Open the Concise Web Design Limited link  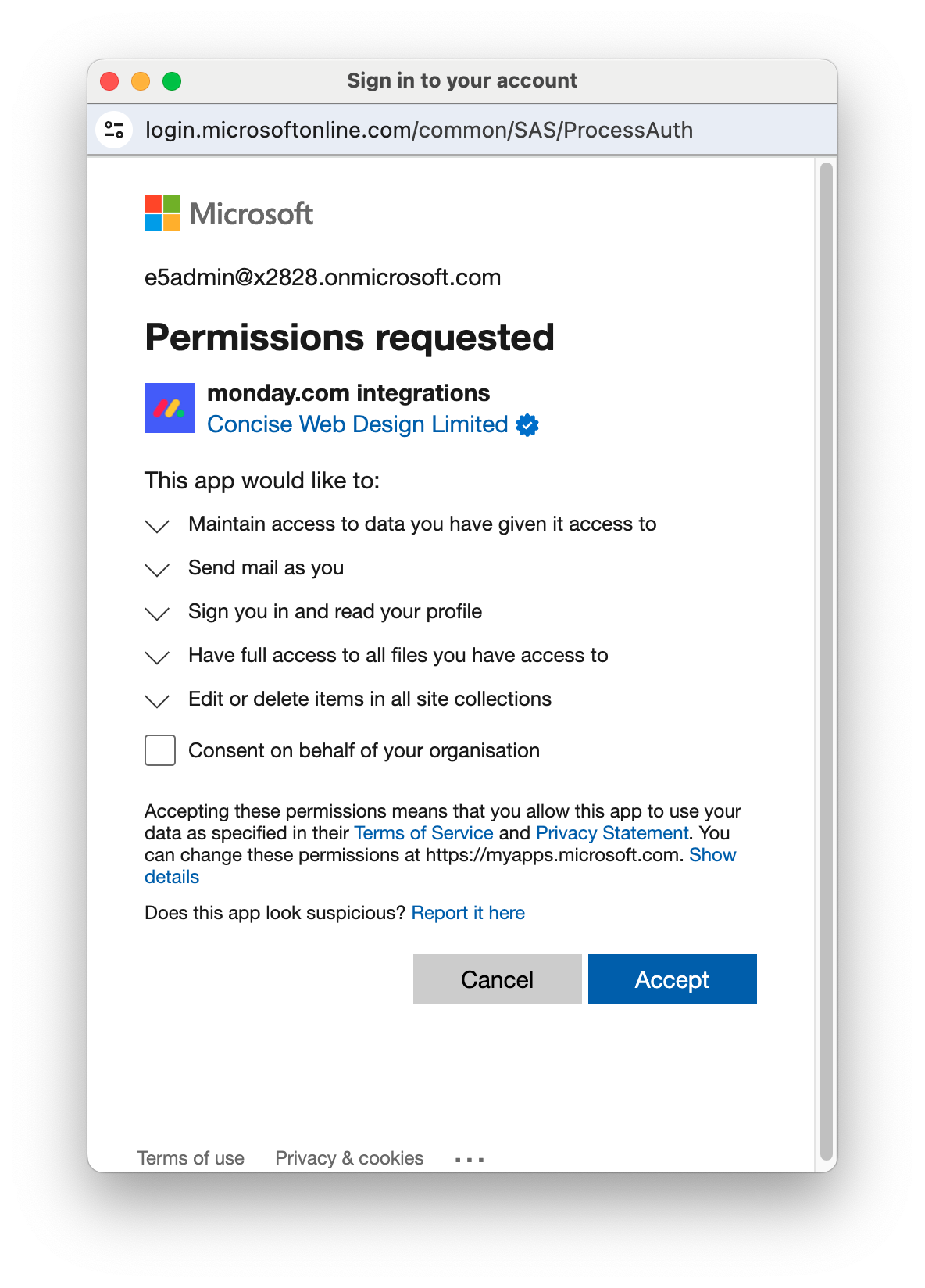358,424
